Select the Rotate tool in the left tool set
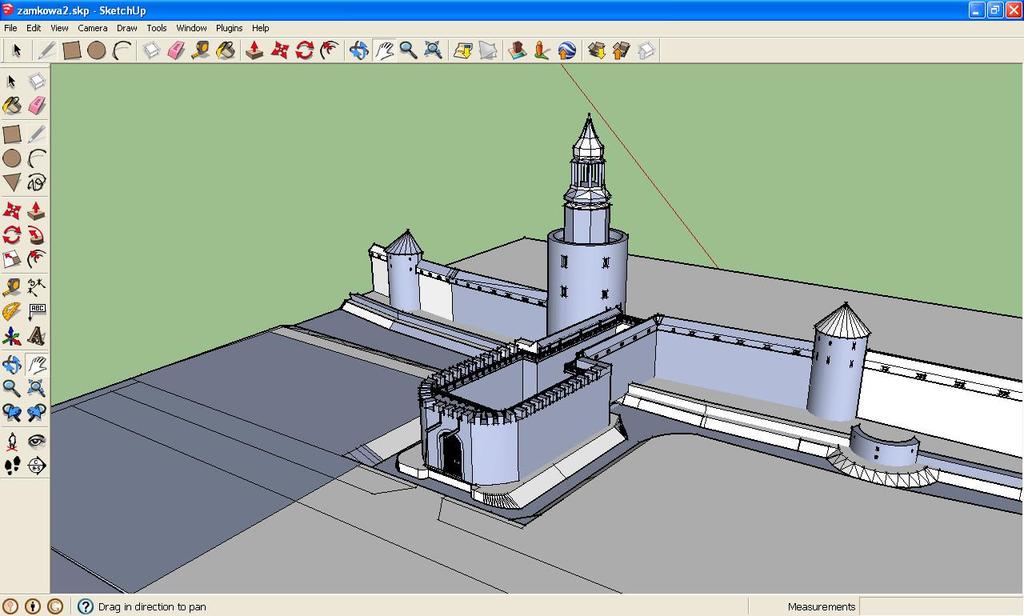Image resolution: width=1024 pixels, height=616 pixels. coord(12,235)
